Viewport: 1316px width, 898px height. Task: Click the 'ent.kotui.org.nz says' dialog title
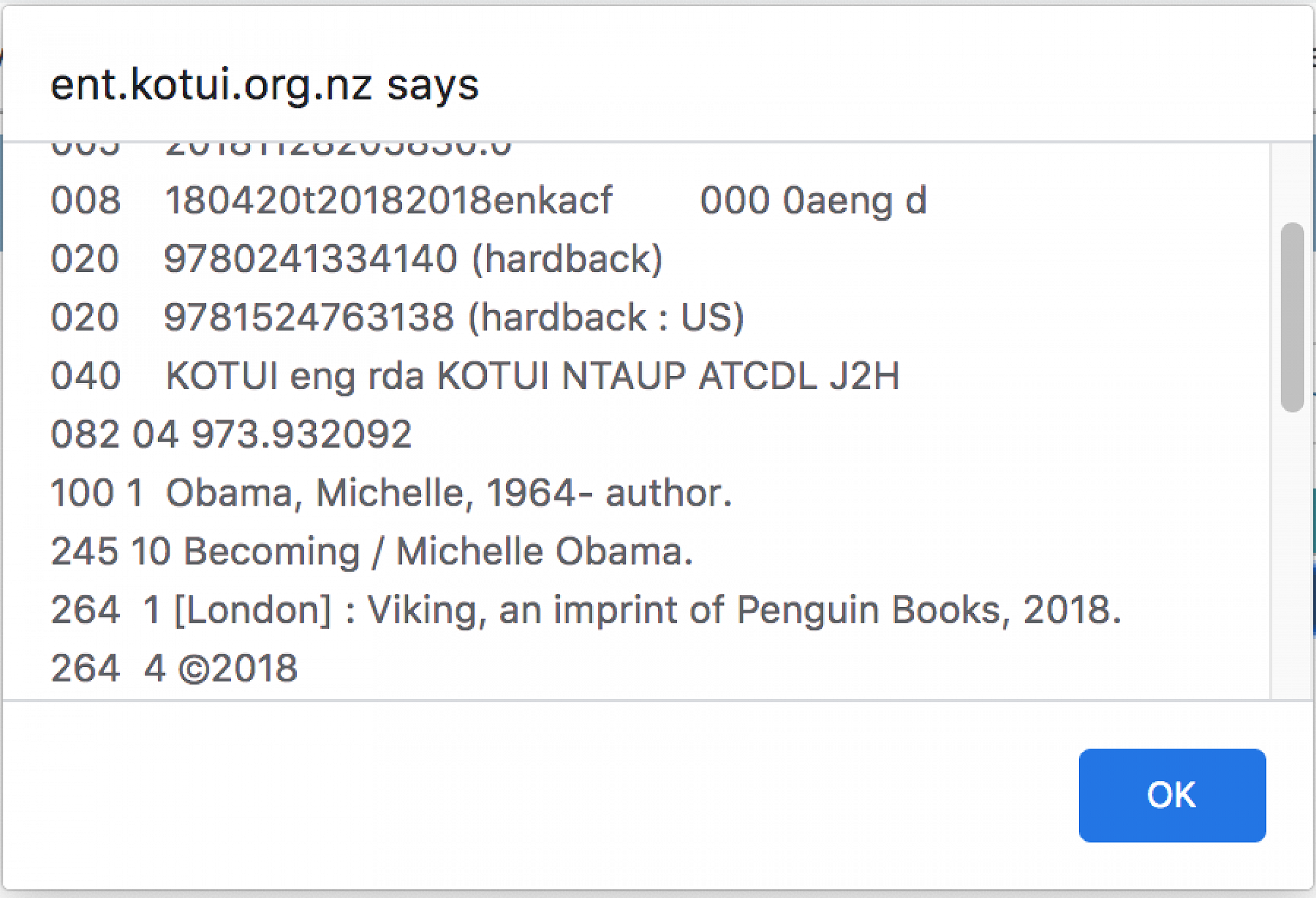pyautogui.click(x=265, y=86)
